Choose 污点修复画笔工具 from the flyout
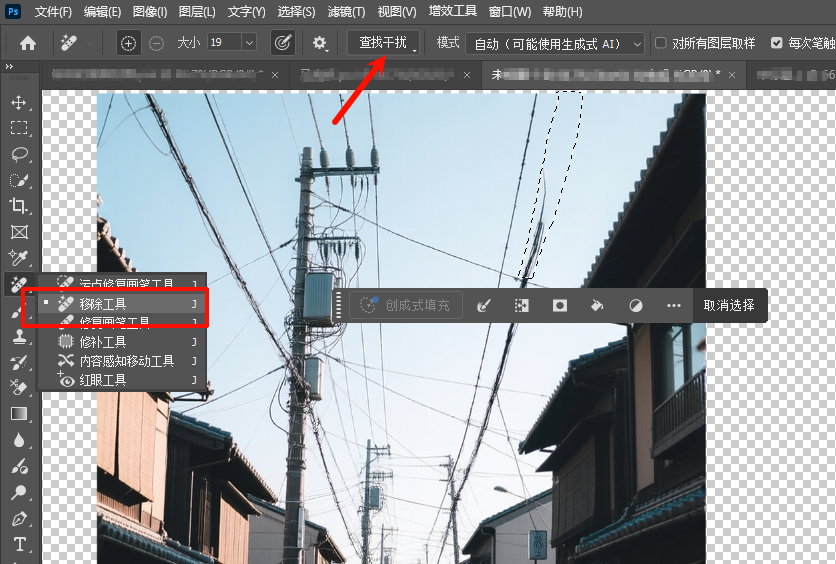The image size is (836, 564). [122, 284]
